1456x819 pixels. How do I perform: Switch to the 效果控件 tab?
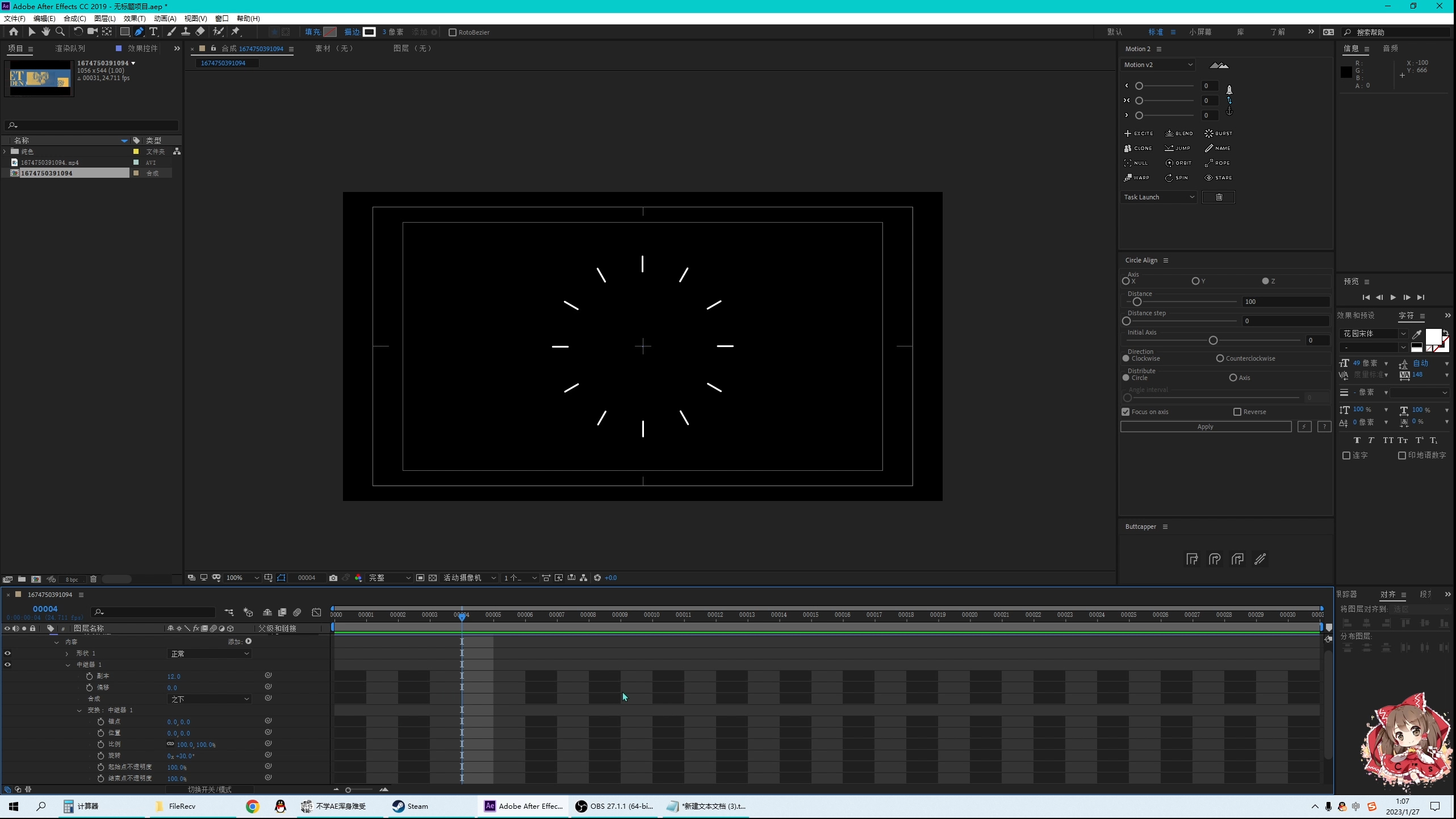coord(143,48)
